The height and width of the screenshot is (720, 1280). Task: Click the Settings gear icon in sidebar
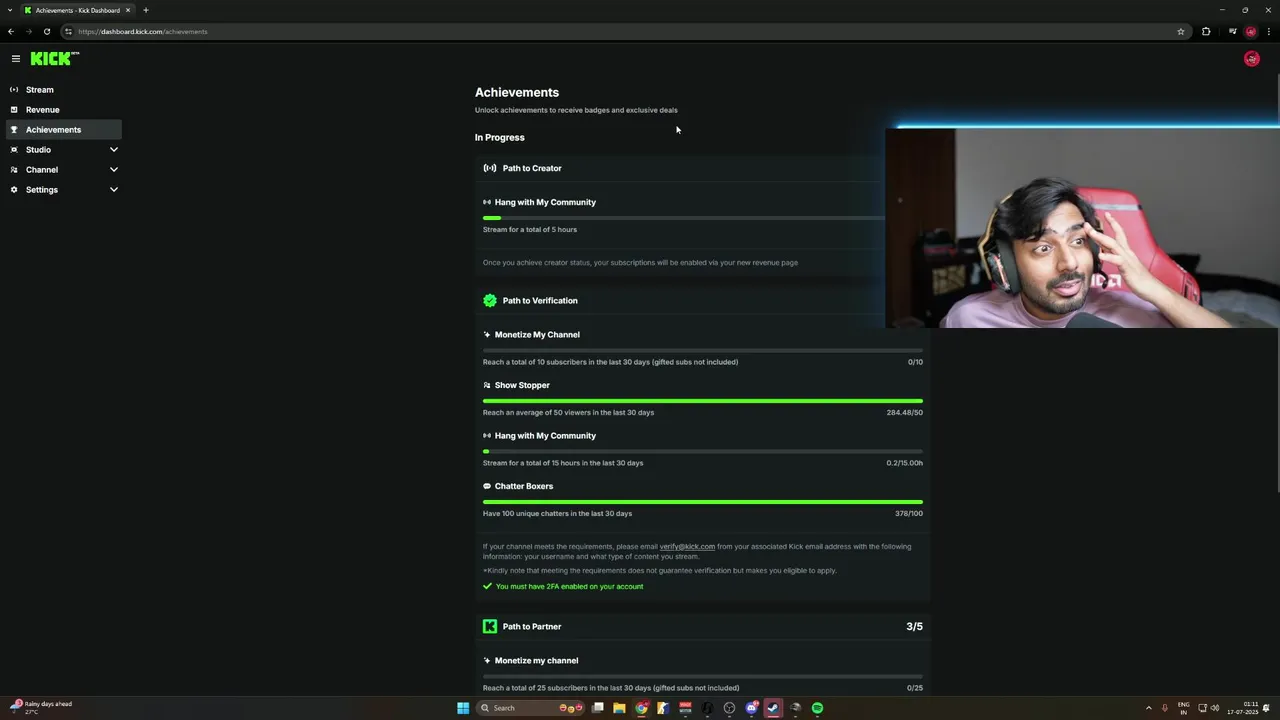pos(14,190)
